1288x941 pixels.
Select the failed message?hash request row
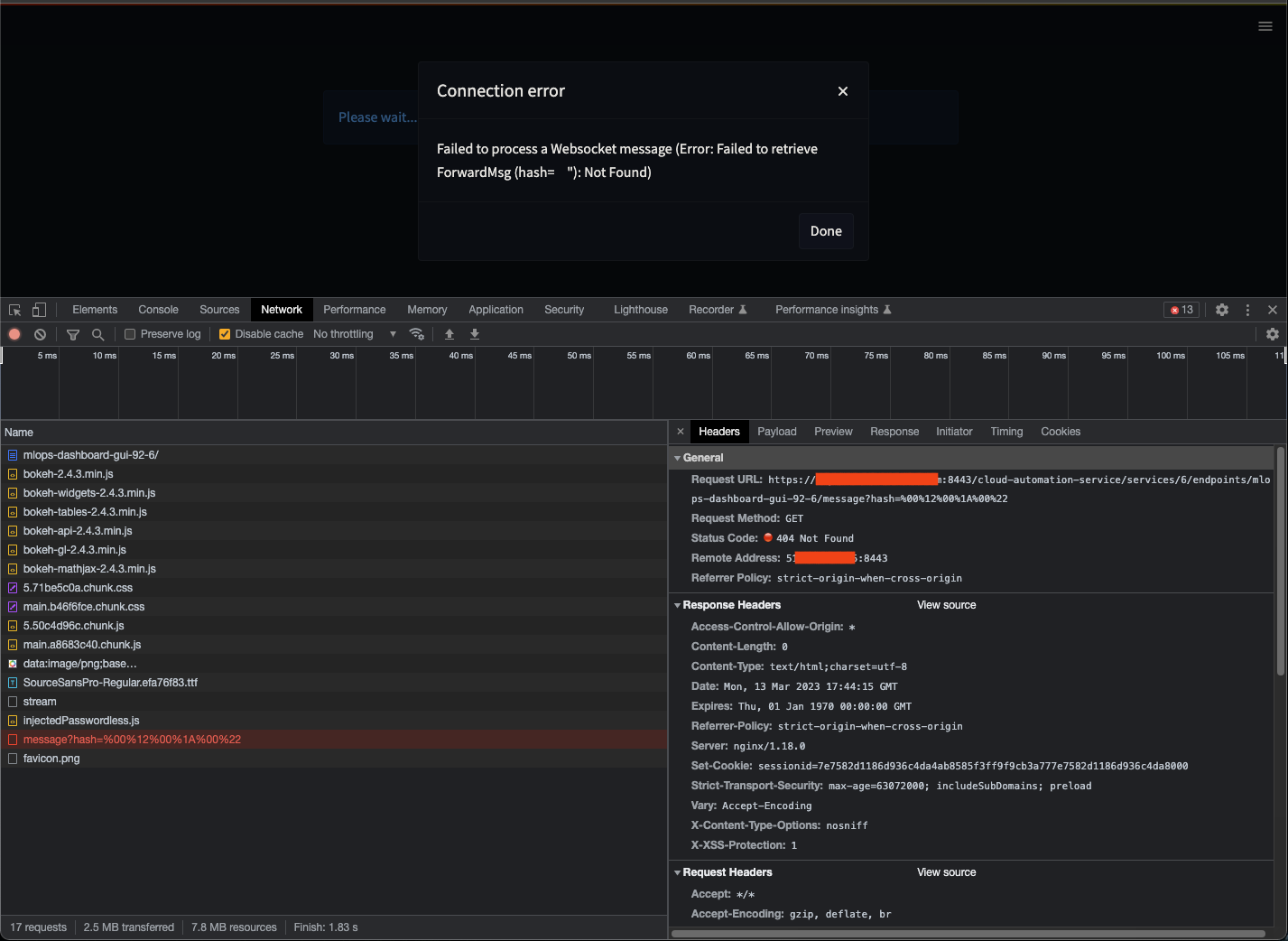click(x=132, y=739)
